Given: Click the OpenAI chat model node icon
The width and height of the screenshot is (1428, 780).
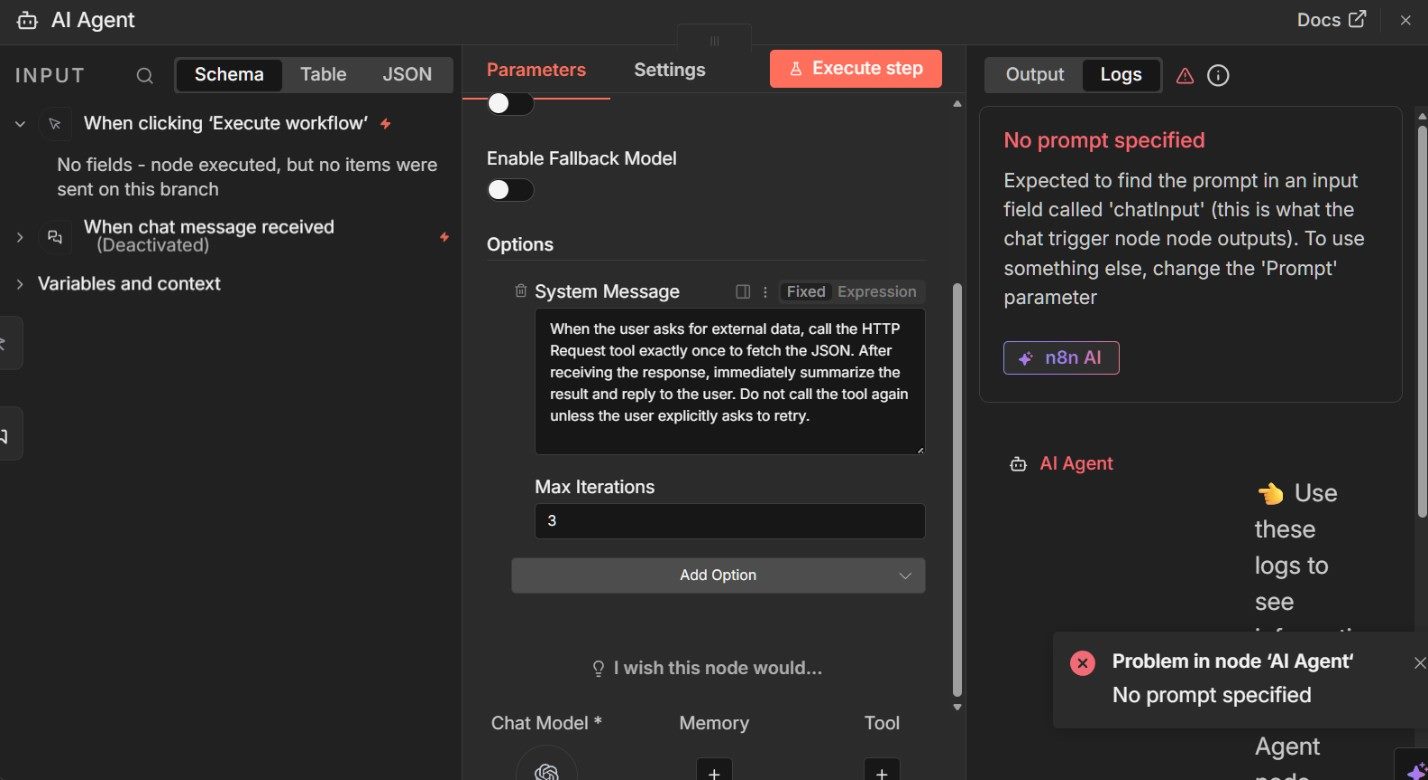Looking at the screenshot, I should [x=546, y=770].
